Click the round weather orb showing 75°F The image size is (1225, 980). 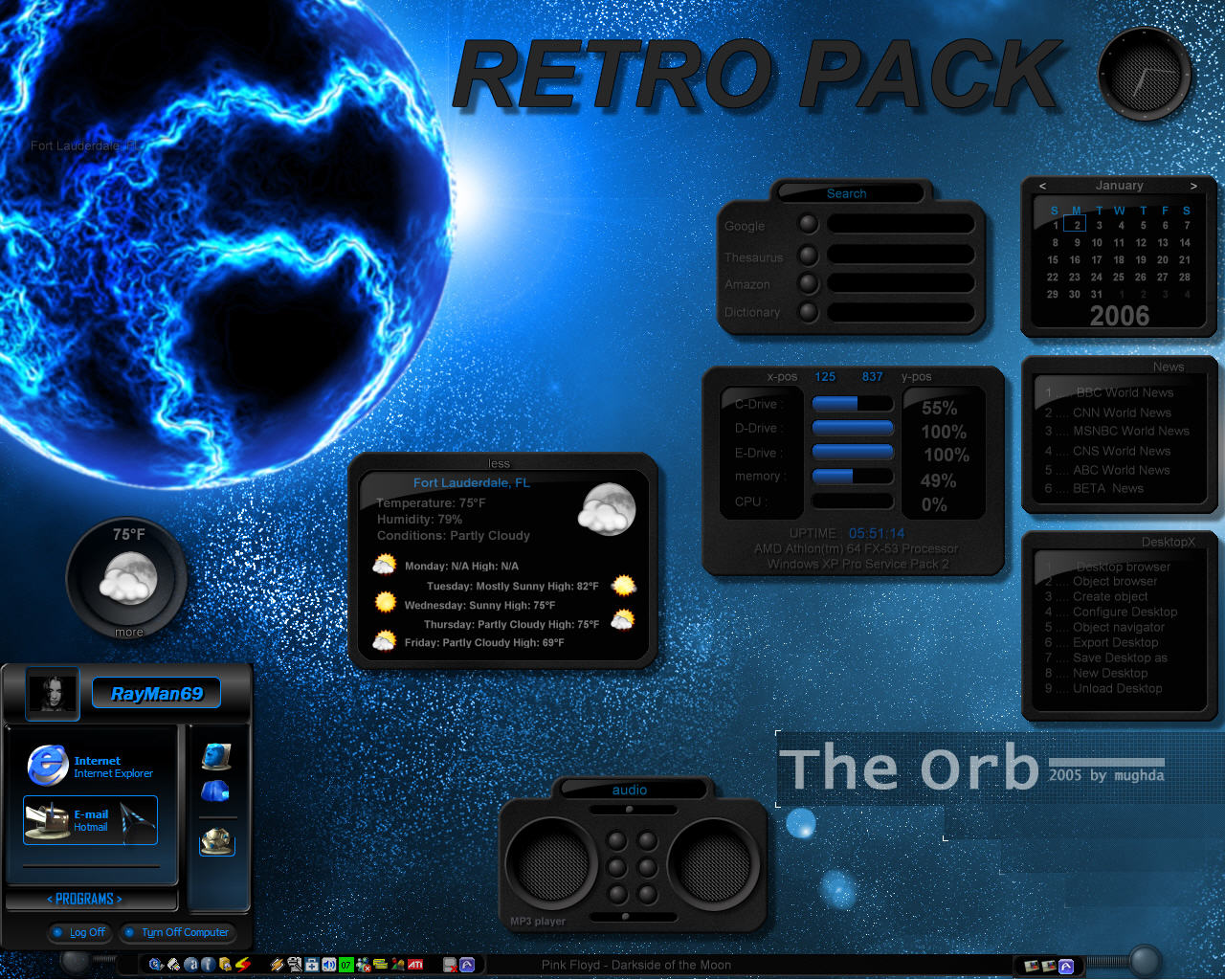click(x=127, y=577)
